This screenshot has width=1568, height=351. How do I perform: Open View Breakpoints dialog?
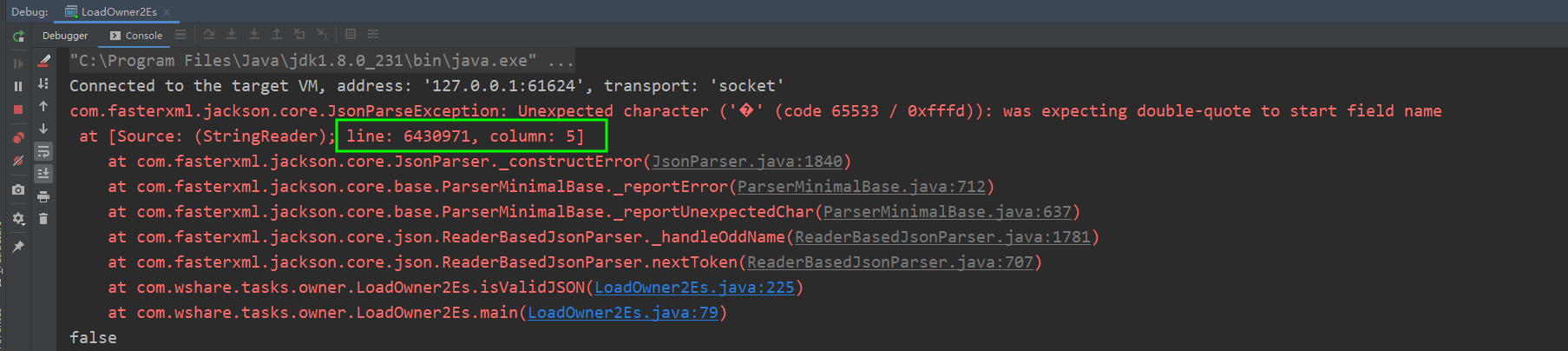pyautogui.click(x=18, y=138)
